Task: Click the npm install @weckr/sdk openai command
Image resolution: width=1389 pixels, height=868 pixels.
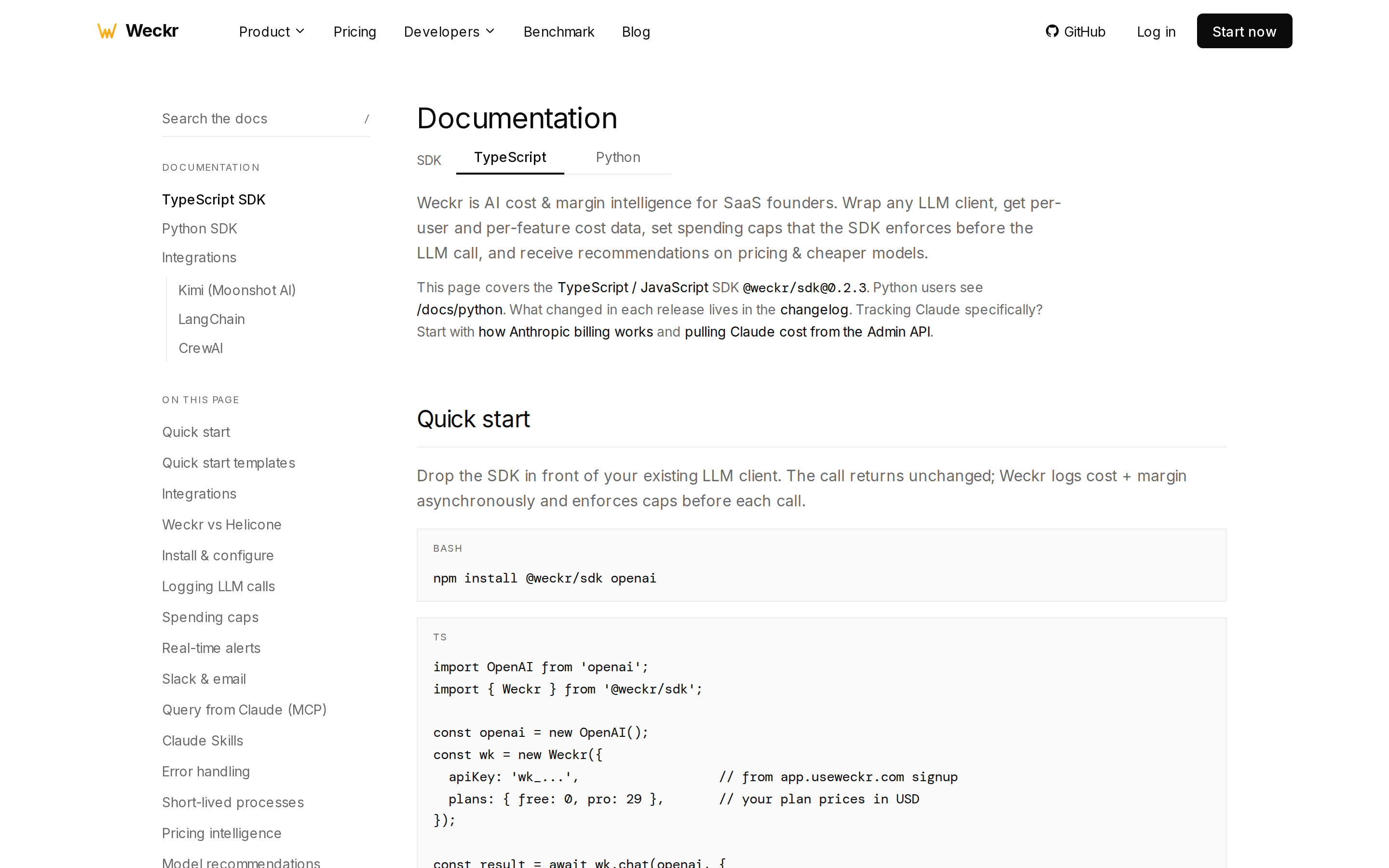Action: click(x=544, y=578)
